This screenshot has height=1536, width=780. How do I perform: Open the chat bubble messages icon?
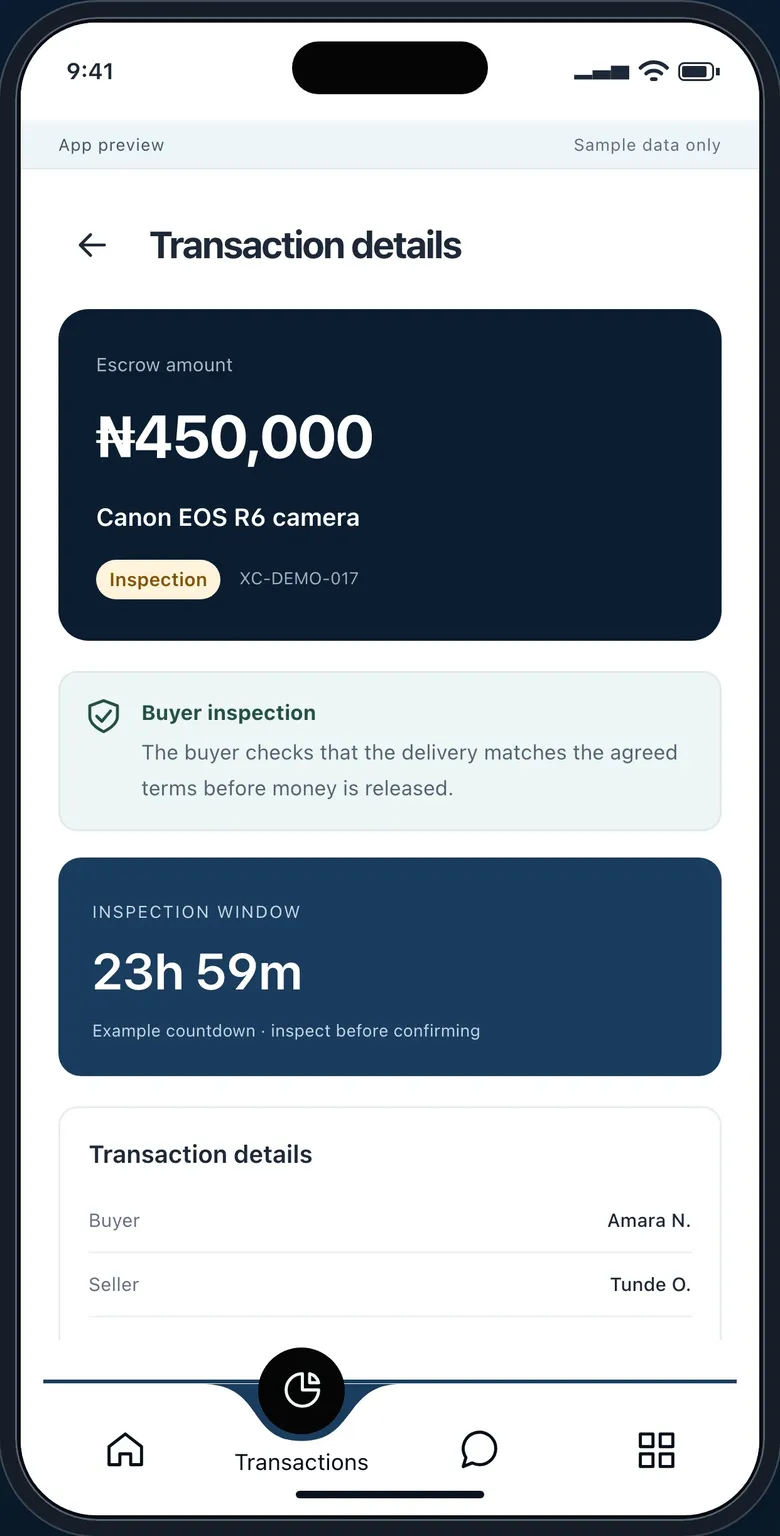point(479,1449)
